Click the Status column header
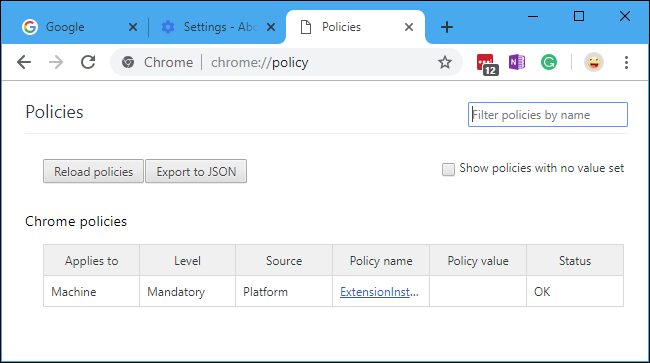 point(575,261)
